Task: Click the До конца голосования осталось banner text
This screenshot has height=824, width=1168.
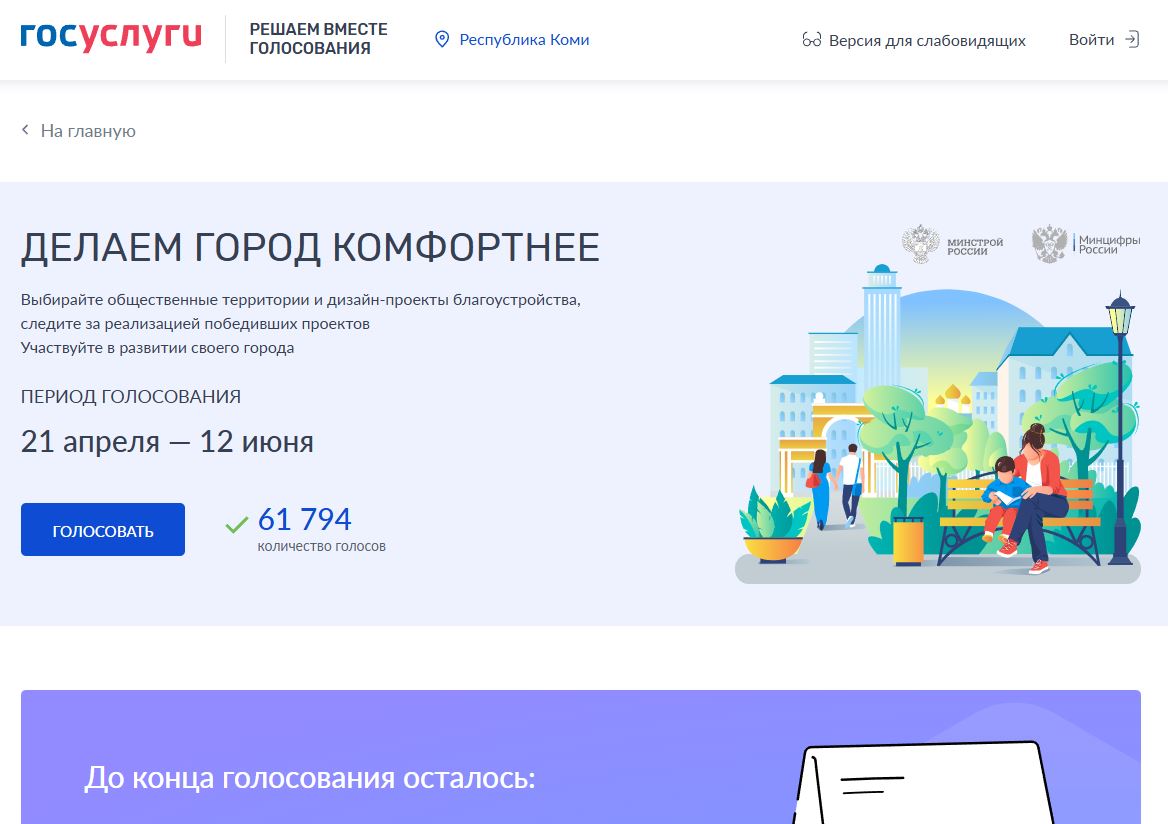Action: coord(310,777)
